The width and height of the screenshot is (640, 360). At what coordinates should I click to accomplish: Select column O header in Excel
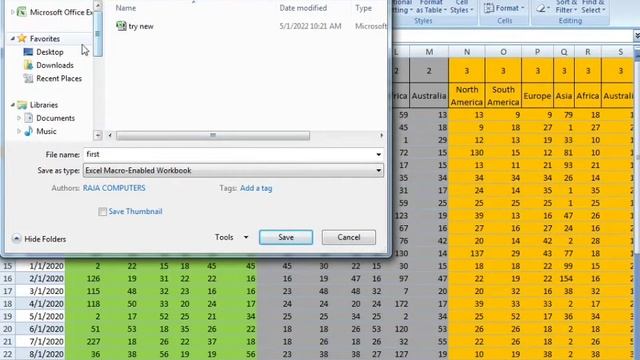click(x=503, y=52)
